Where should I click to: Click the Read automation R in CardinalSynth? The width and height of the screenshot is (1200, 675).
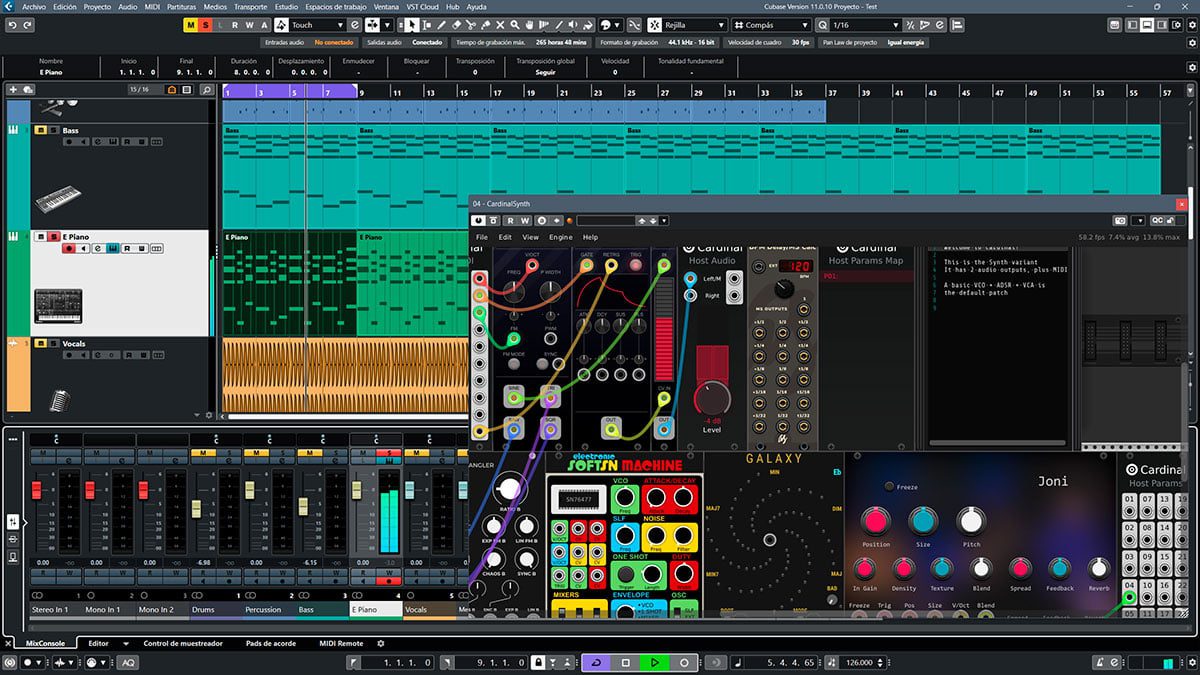click(510, 220)
